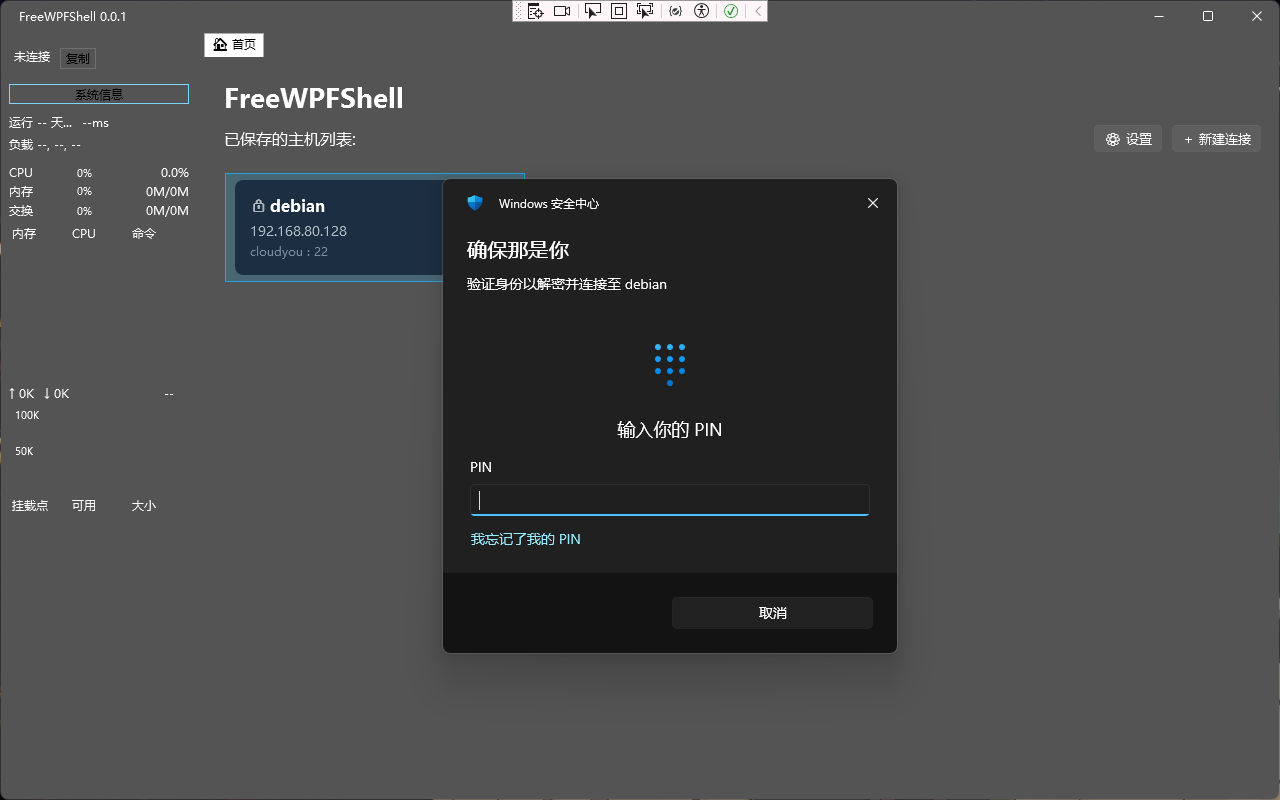Click the region capture with cursor icon

tap(647, 11)
